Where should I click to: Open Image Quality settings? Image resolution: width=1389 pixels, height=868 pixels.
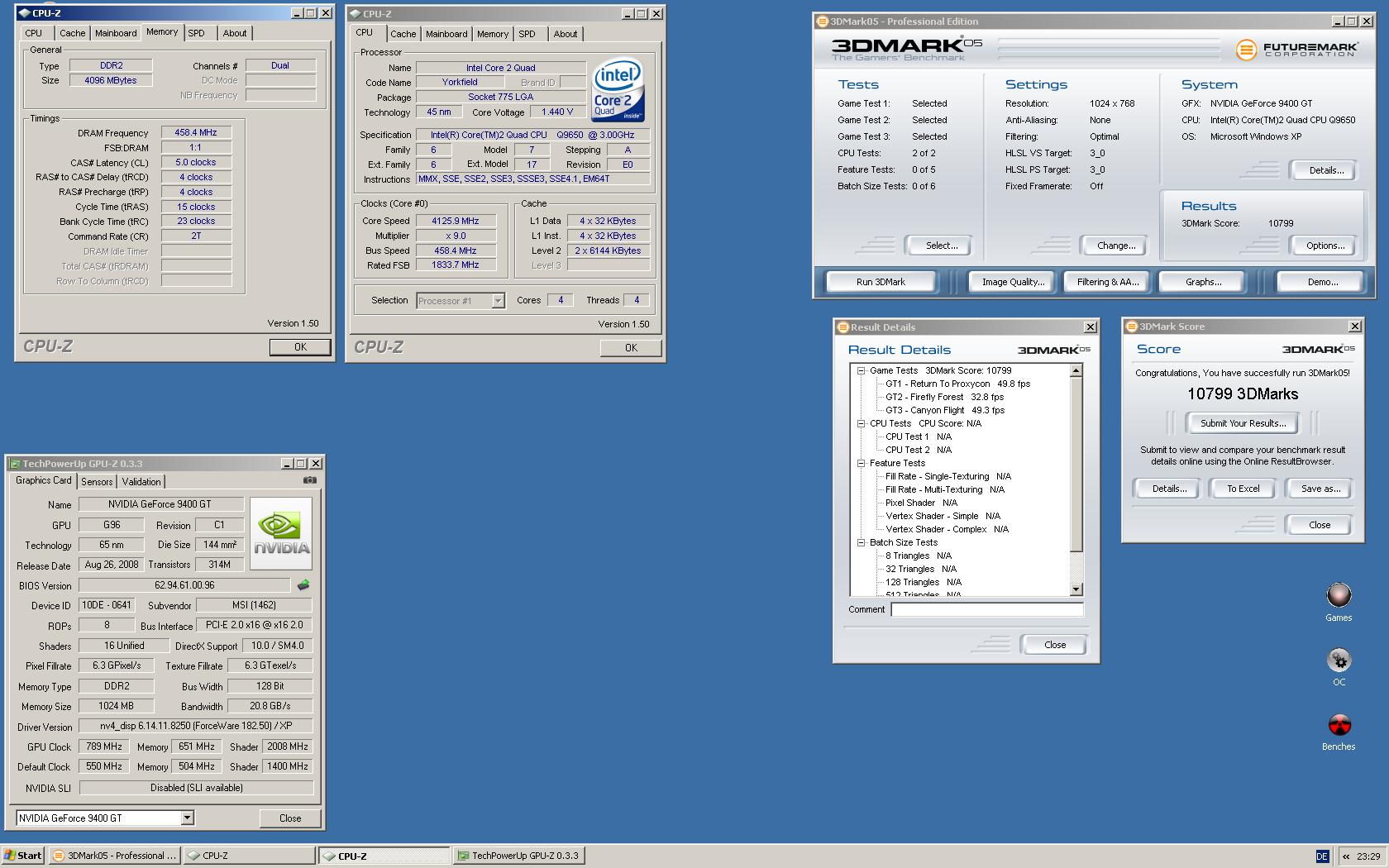pos(1013,282)
